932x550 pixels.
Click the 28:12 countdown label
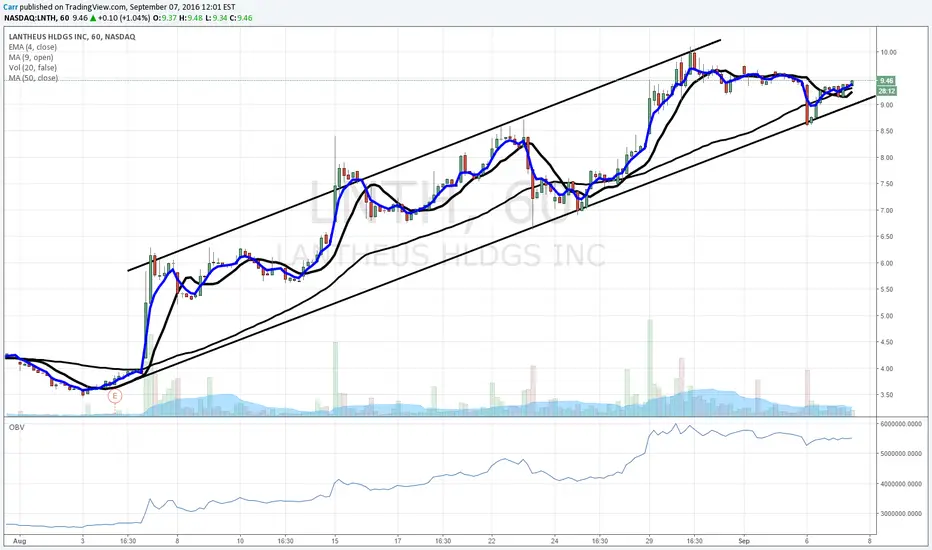tap(886, 91)
